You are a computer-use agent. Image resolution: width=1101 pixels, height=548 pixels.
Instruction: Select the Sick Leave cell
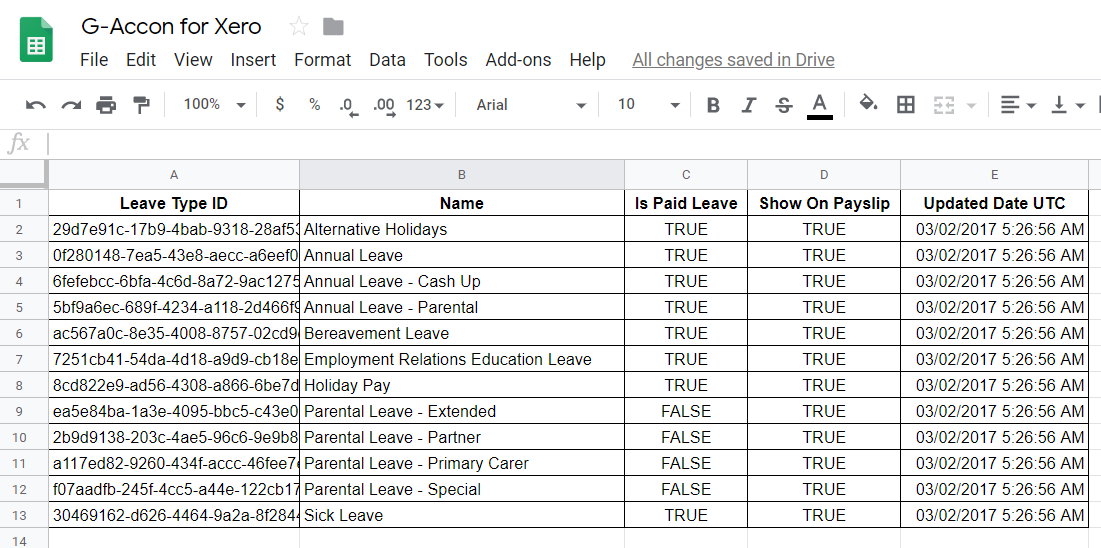(x=461, y=515)
